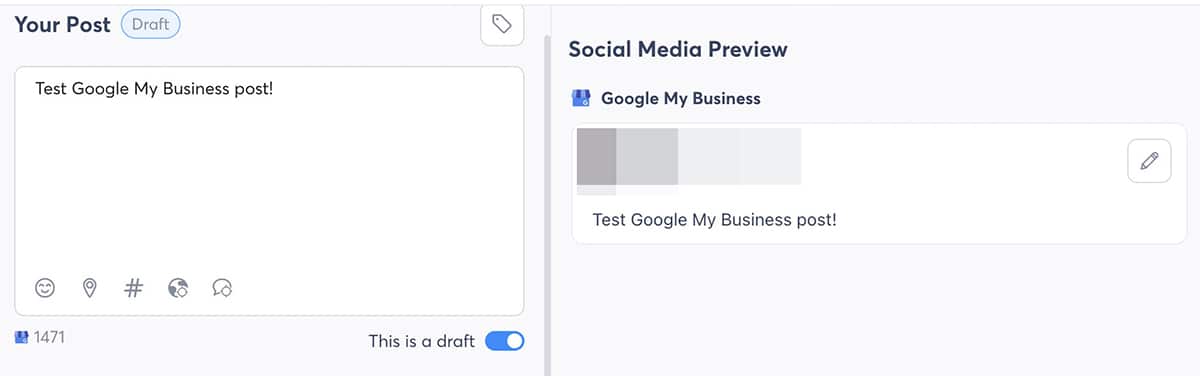Open the tag label button
This screenshot has width=1200, height=376.
[502, 24]
